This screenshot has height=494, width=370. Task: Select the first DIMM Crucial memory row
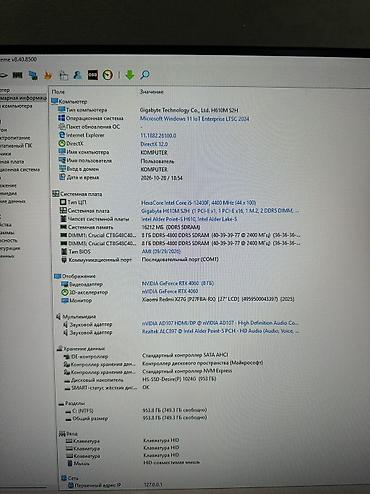(x=180, y=235)
